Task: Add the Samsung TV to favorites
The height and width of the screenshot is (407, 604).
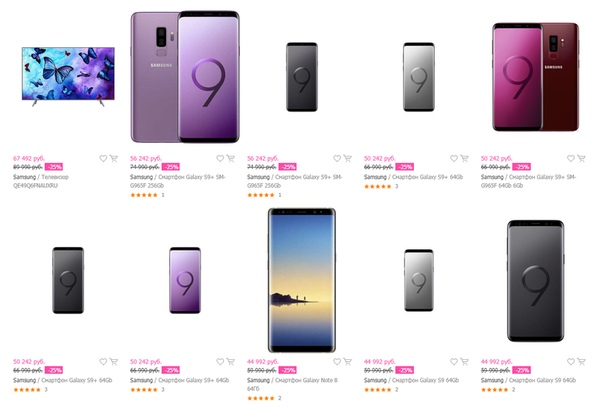Action: [x=103, y=158]
